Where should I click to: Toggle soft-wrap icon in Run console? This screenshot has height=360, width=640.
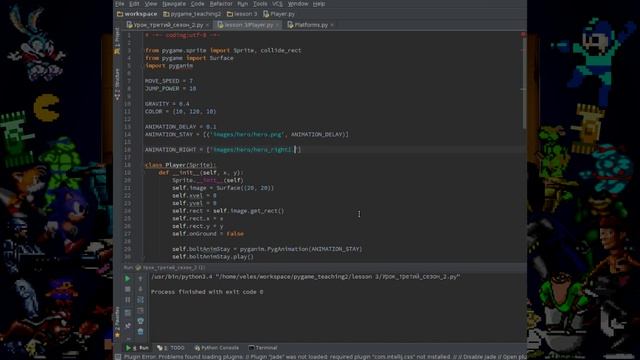click(x=140, y=300)
